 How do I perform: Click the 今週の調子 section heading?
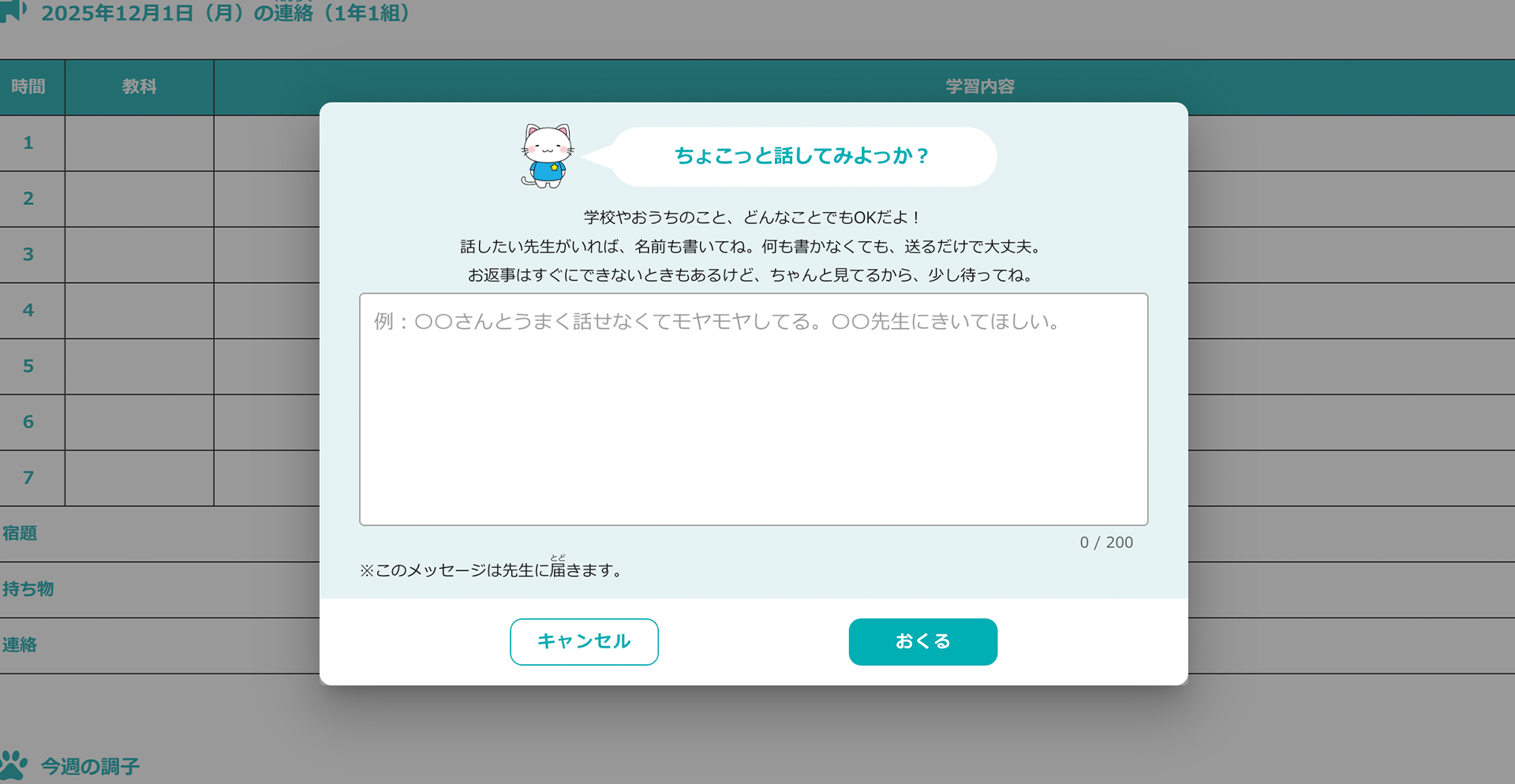point(90,766)
